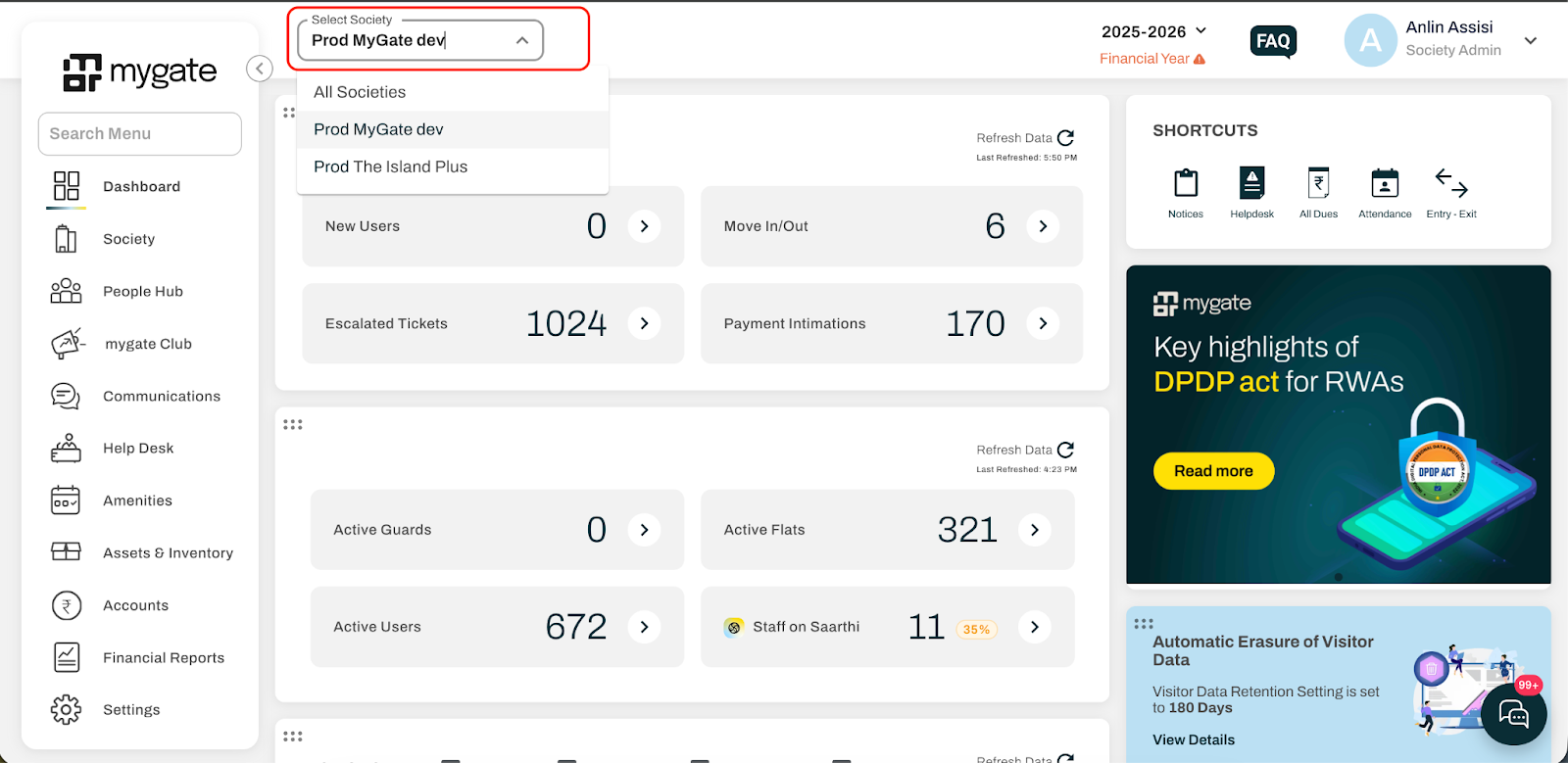Open the Helpdesk shortcut icon

click(x=1252, y=183)
